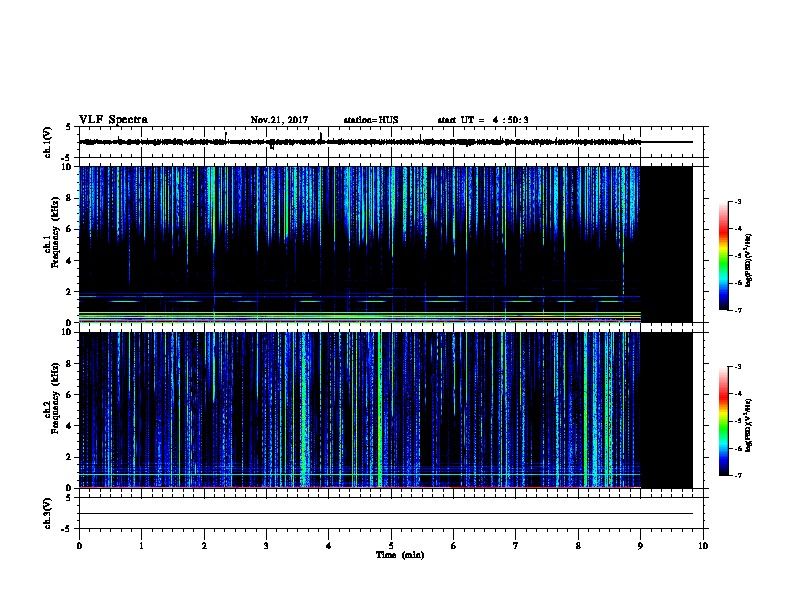This screenshot has width=792, height=612.
Task: Click the 'ch.1(V)' waveform axis label
Action: point(48,142)
